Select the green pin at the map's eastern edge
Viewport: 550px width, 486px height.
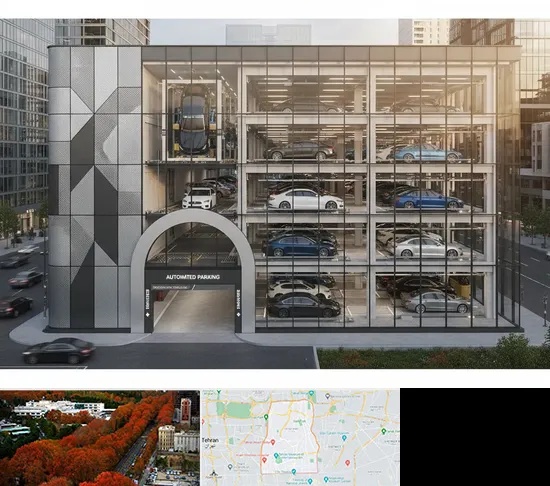pyautogui.click(x=383, y=431)
